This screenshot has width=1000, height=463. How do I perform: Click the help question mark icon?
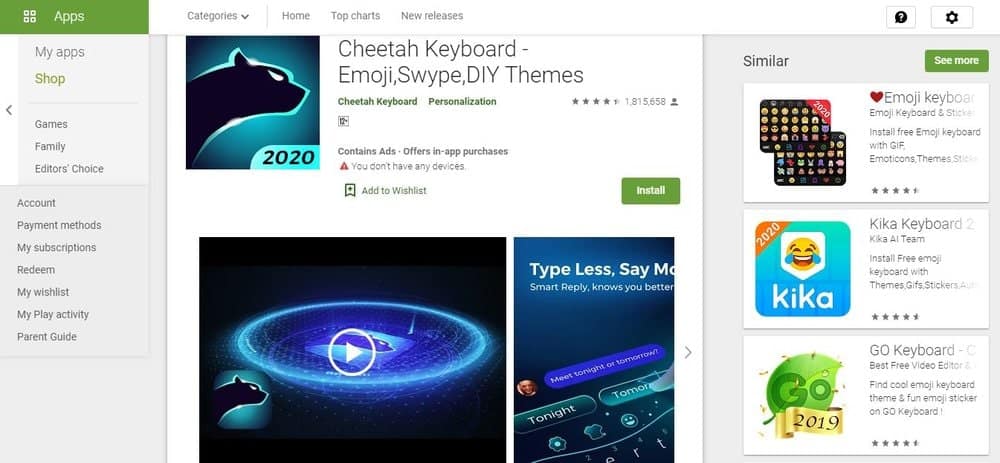click(x=901, y=17)
